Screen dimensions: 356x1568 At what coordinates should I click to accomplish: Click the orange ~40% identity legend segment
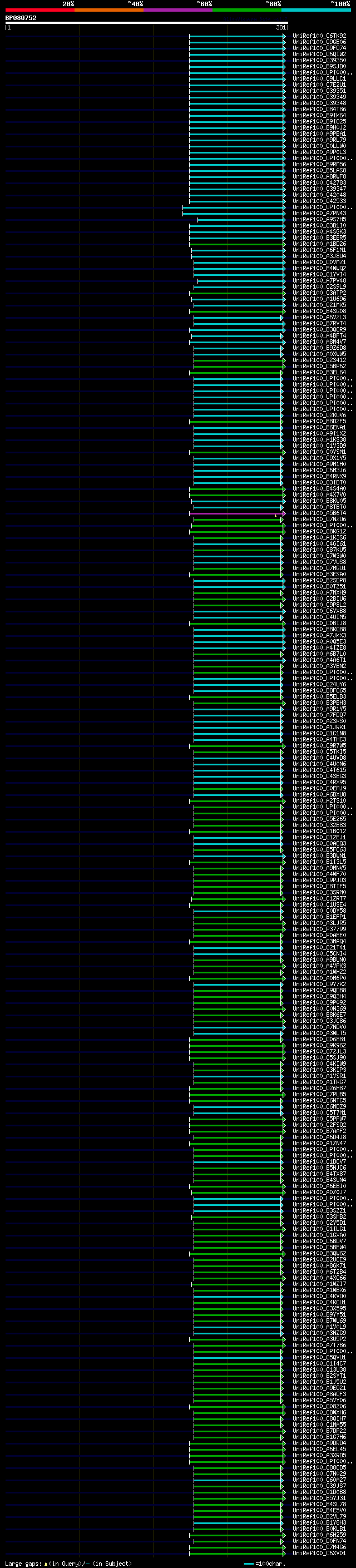click(109, 11)
